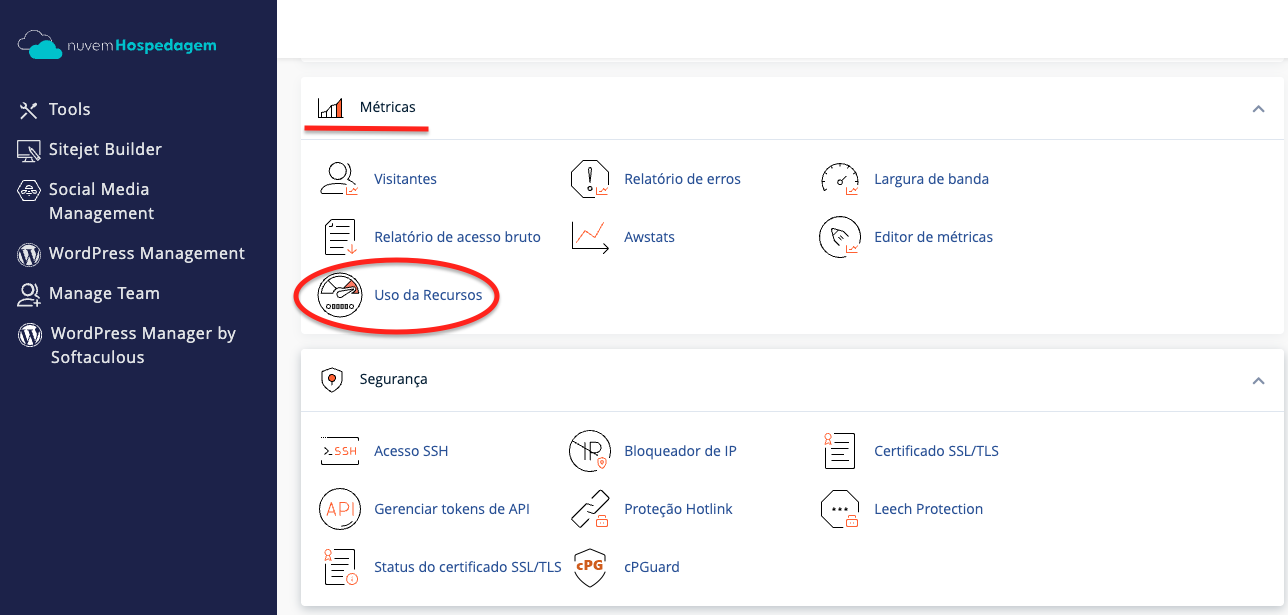Open WordPress Management from the sidebar
Viewport: 1288px width, 615px height.
[146, 253]
